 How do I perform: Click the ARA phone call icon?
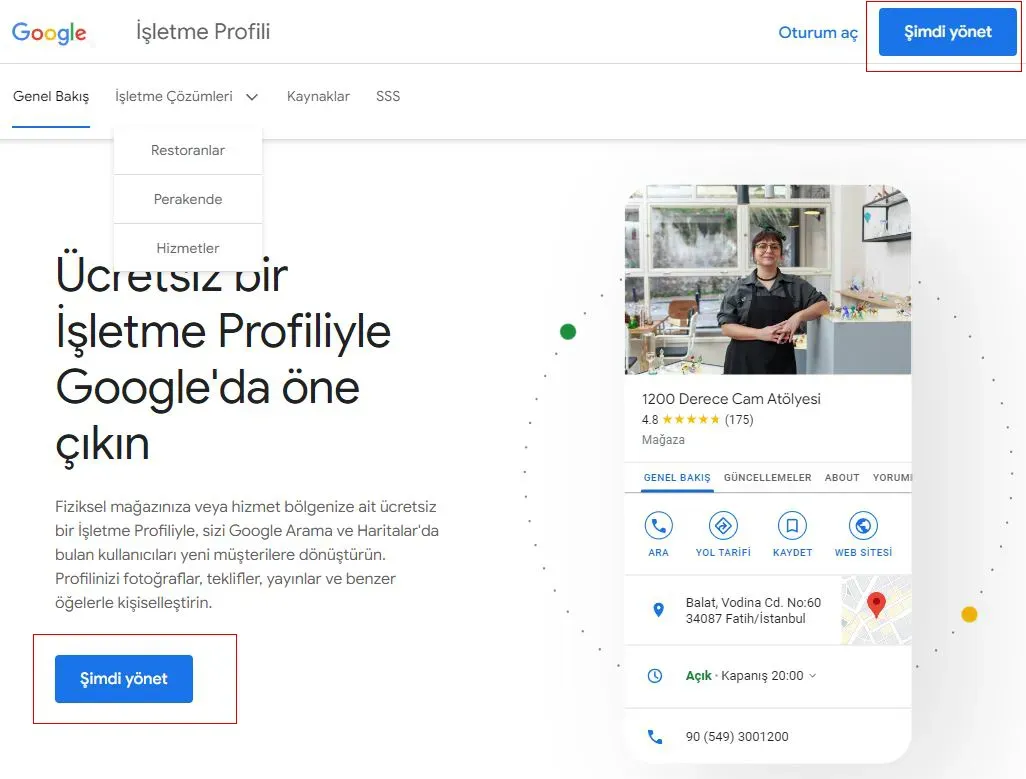click(x=658, y=525)
